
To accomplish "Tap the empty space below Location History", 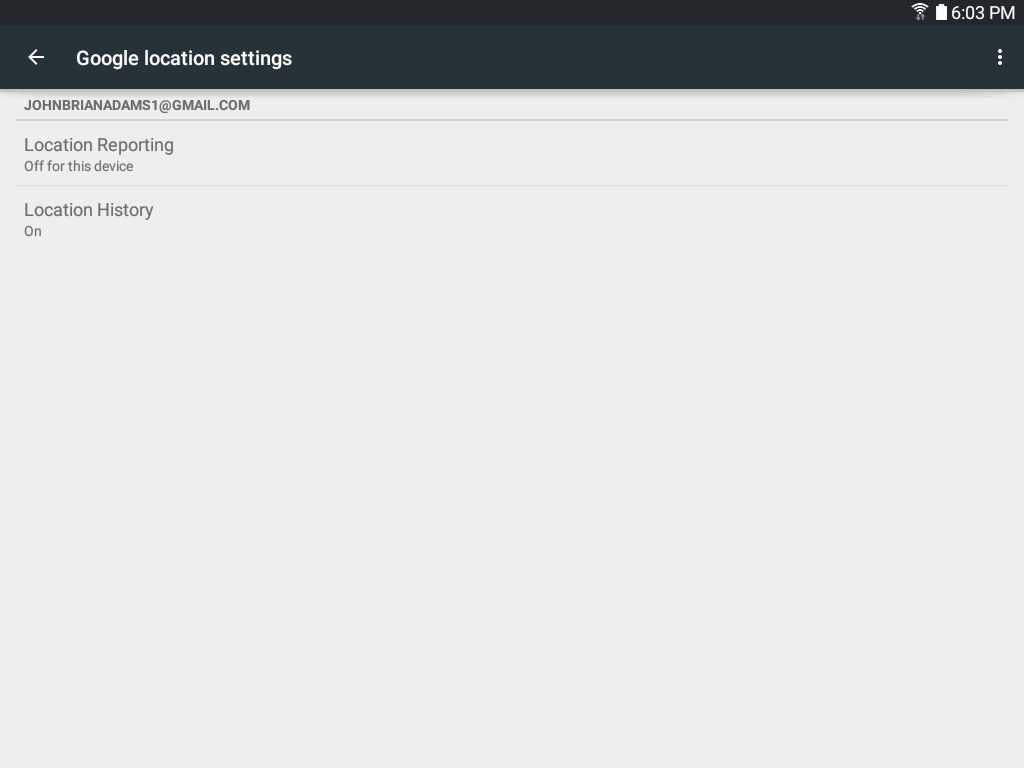I will tap(512, 509).
